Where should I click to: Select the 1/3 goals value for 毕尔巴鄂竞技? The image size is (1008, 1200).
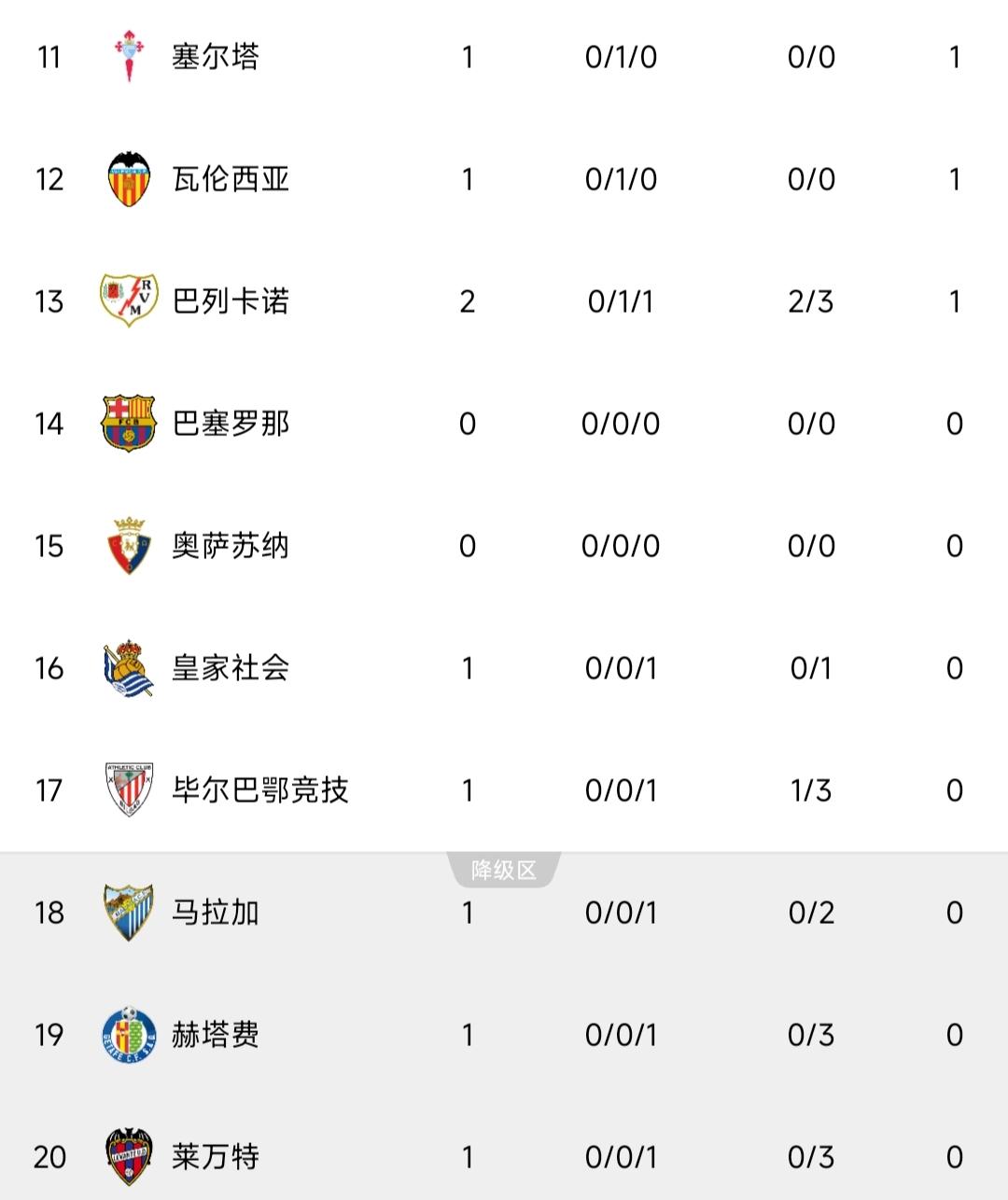point(811,790)
